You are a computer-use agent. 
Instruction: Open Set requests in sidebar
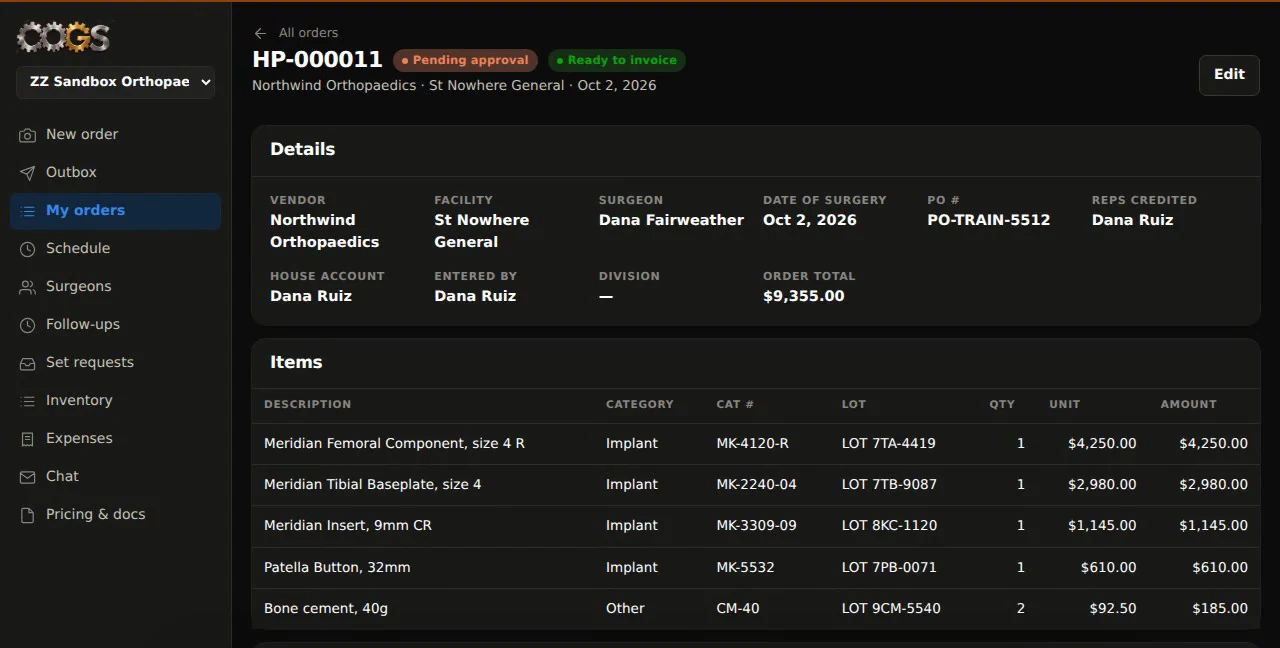click(x=116, y=362)
